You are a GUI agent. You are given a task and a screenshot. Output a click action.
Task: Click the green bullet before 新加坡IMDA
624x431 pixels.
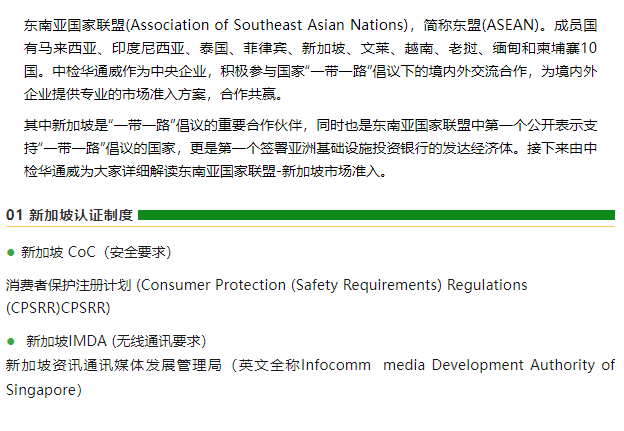tap(11, 340)
